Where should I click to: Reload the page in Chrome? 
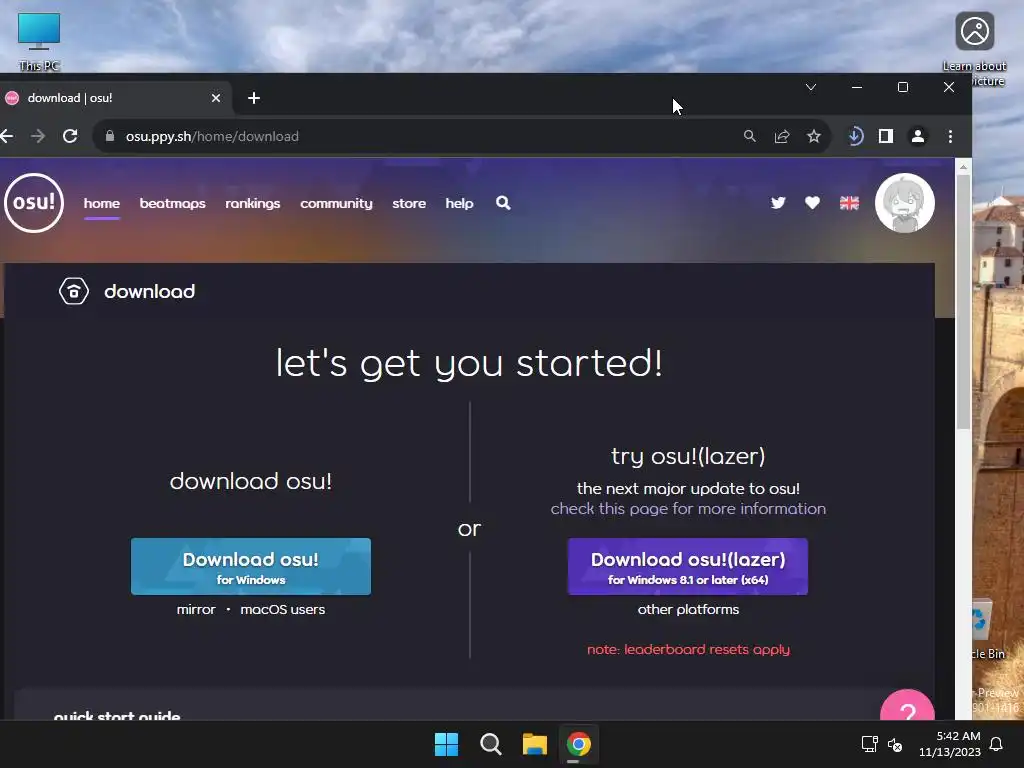coord(70,136)
